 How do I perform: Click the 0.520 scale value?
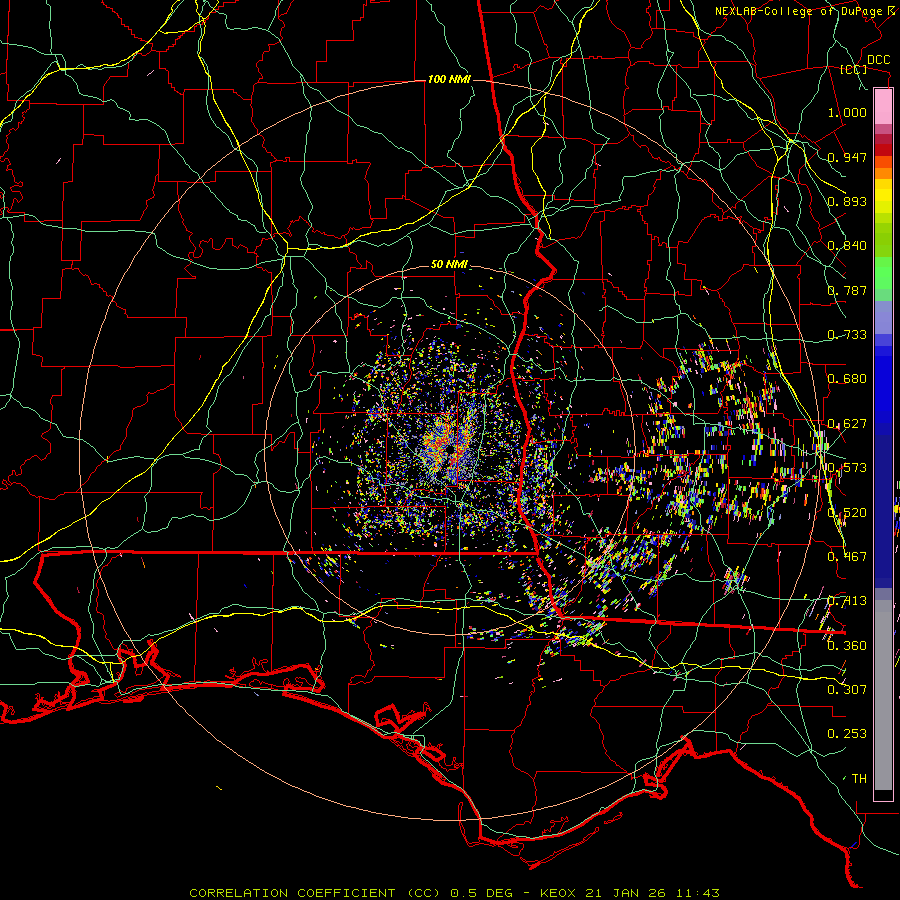click(x=847, y=513)
